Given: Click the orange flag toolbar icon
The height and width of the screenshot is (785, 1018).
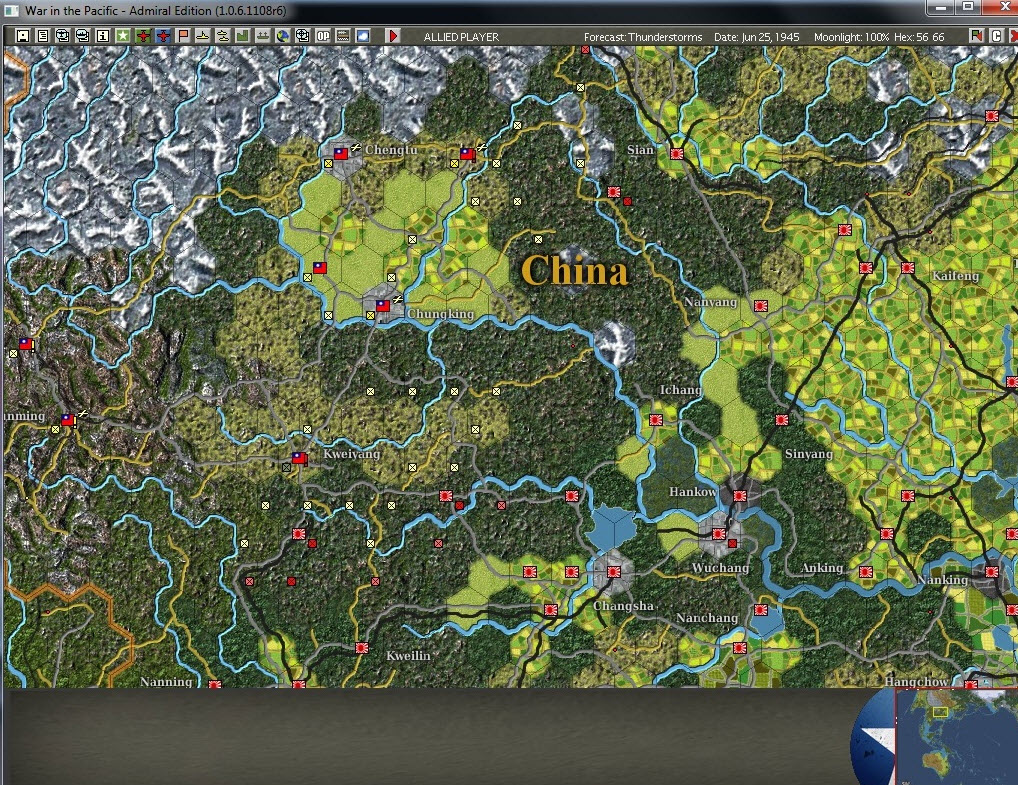Looking at the screenshot, I should [183, 36].
